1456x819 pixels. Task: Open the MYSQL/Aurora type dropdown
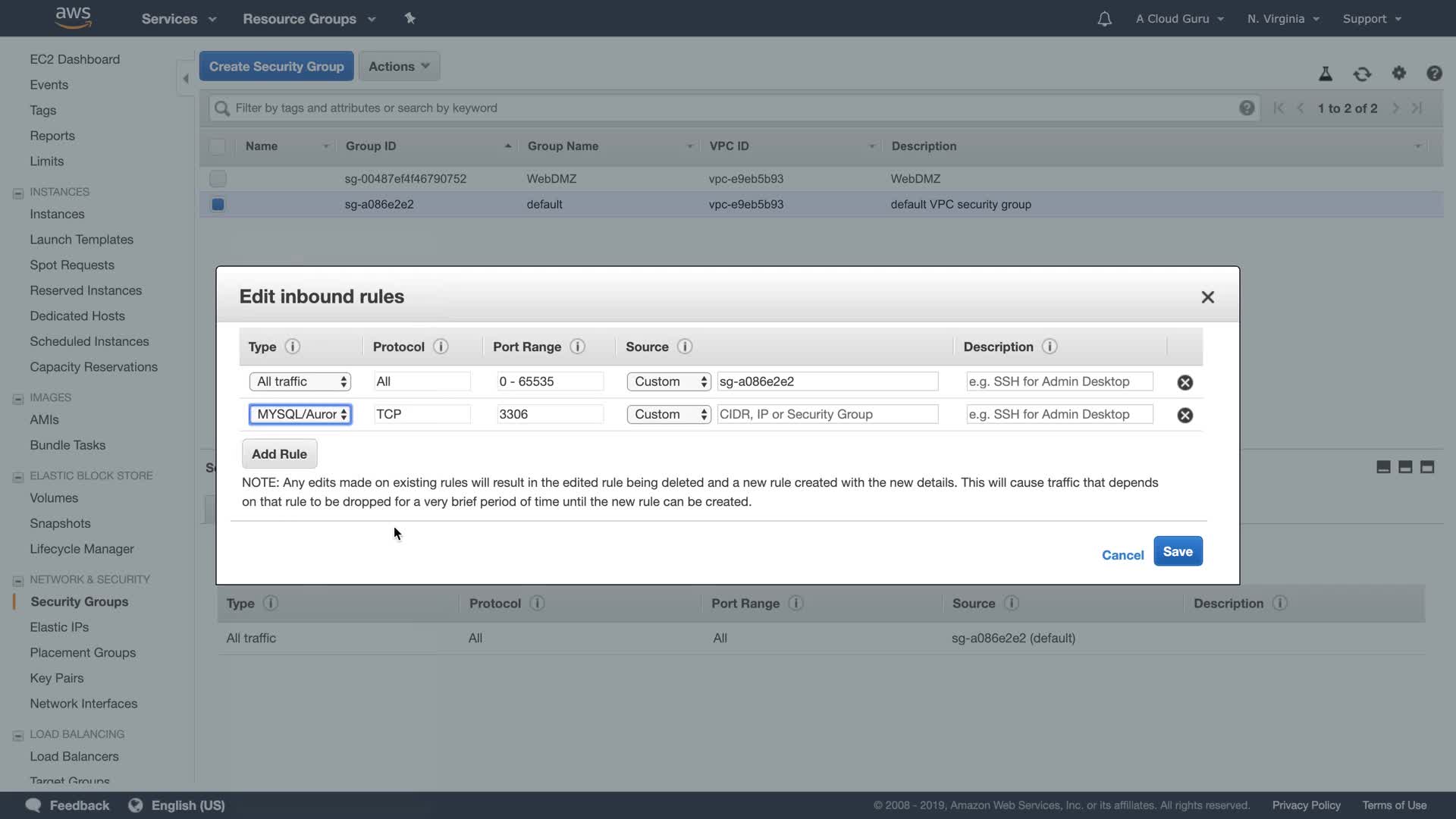coord(300,414)
